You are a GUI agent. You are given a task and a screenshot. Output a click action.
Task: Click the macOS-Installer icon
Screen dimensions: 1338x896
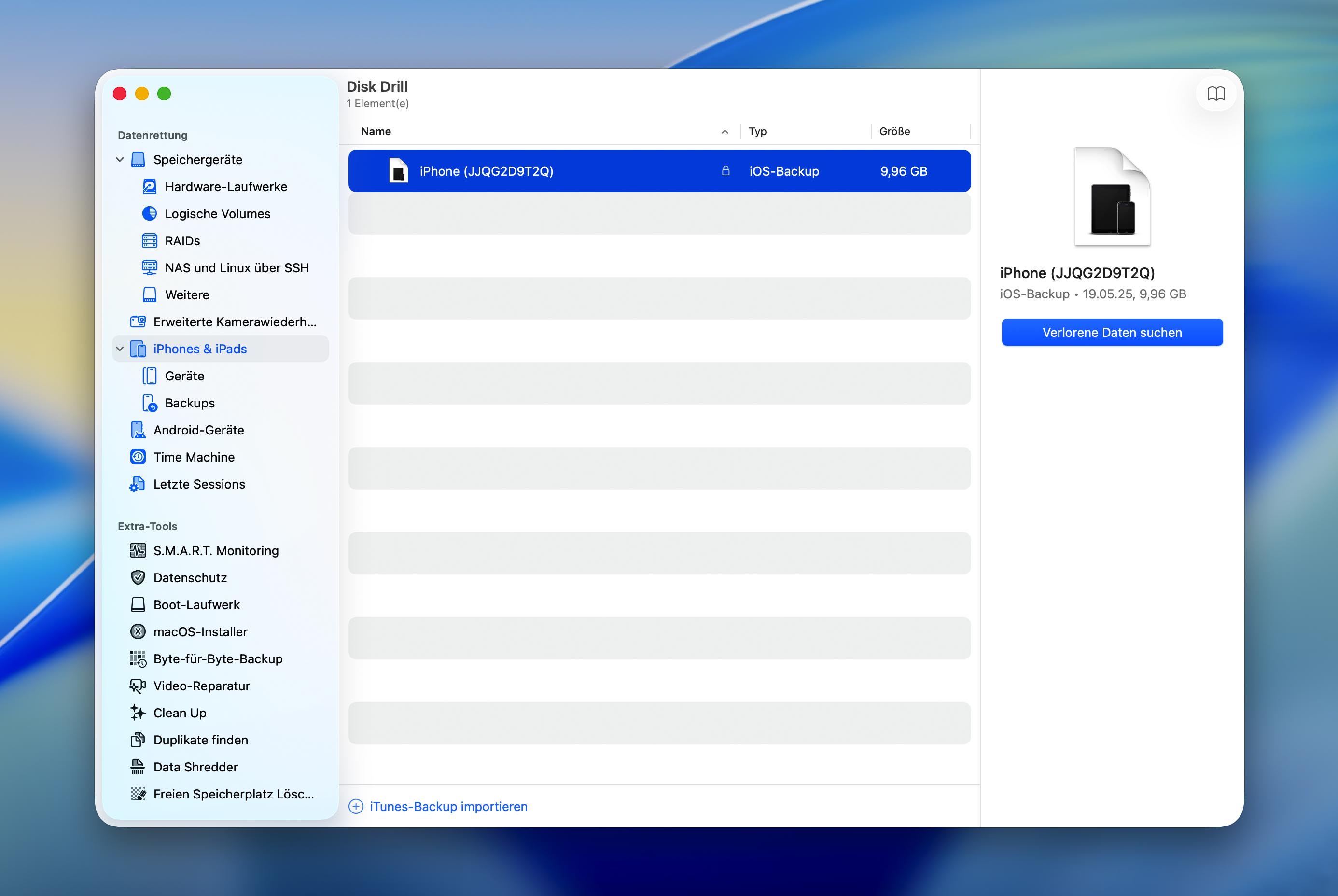tap(138, 632)
